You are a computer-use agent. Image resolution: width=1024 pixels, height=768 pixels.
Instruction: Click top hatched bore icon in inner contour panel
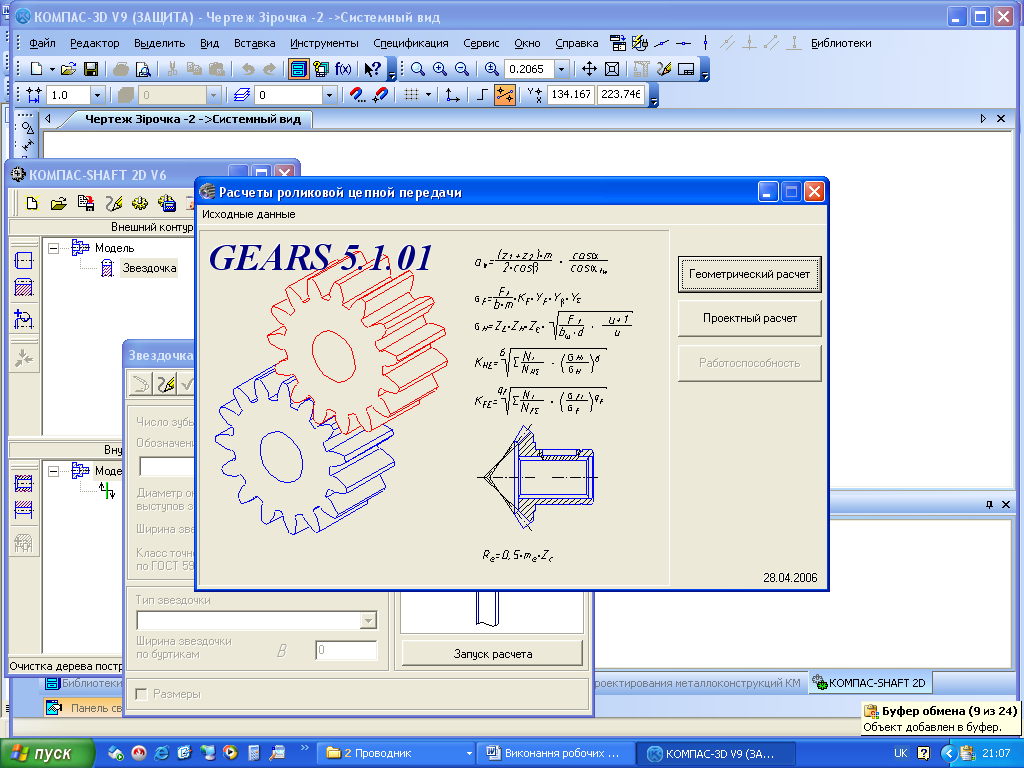(x=24, y=483)
